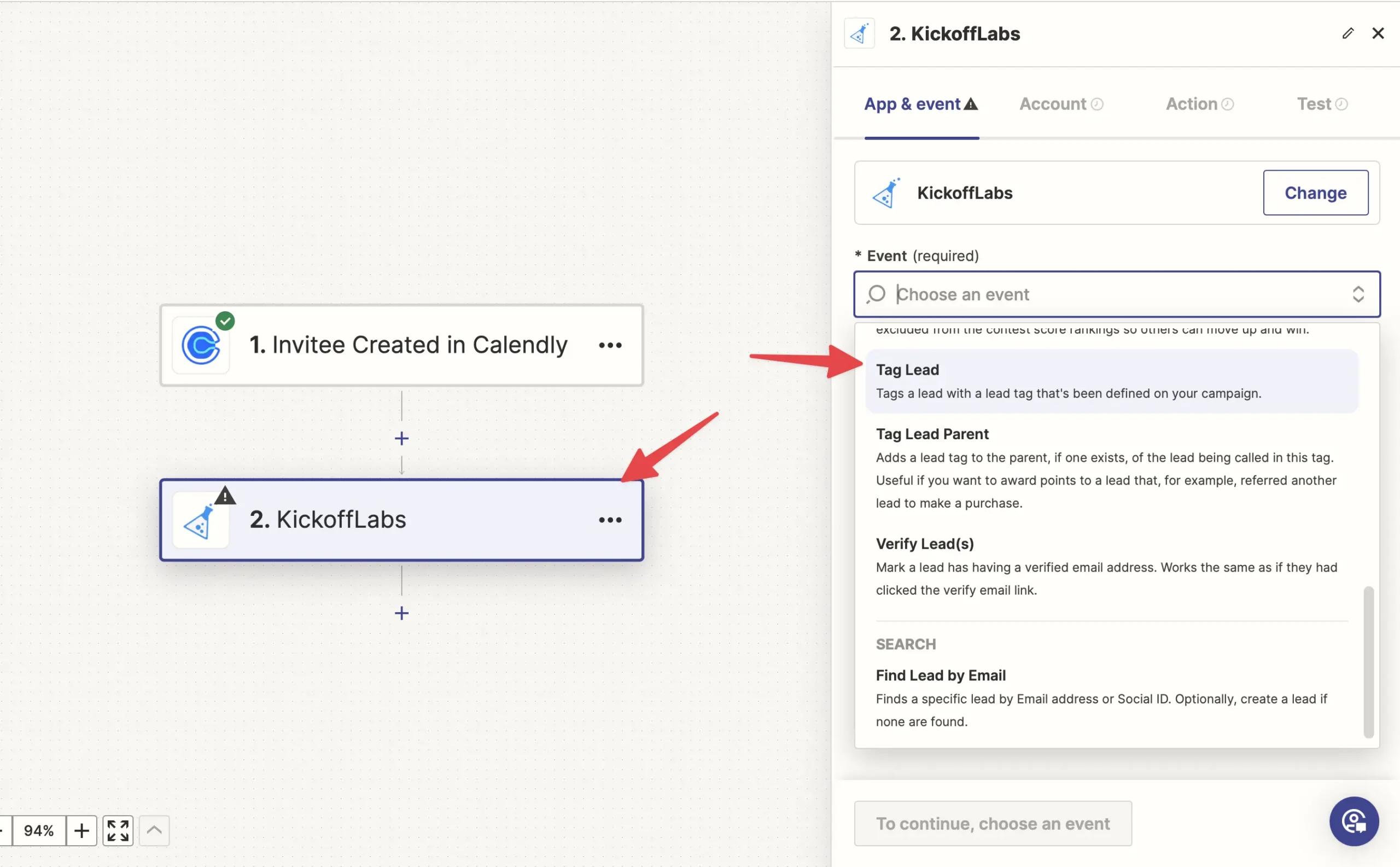Select the Verify Lead(s) event

pos(1111,567)
